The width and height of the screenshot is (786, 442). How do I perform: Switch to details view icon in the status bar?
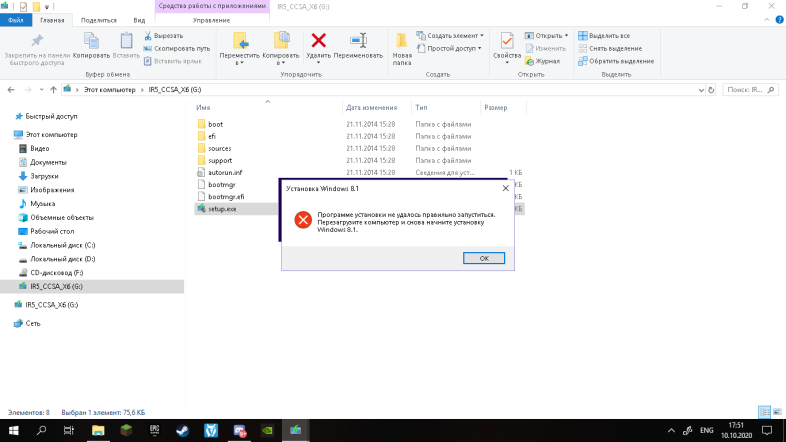tap(764, 412)
